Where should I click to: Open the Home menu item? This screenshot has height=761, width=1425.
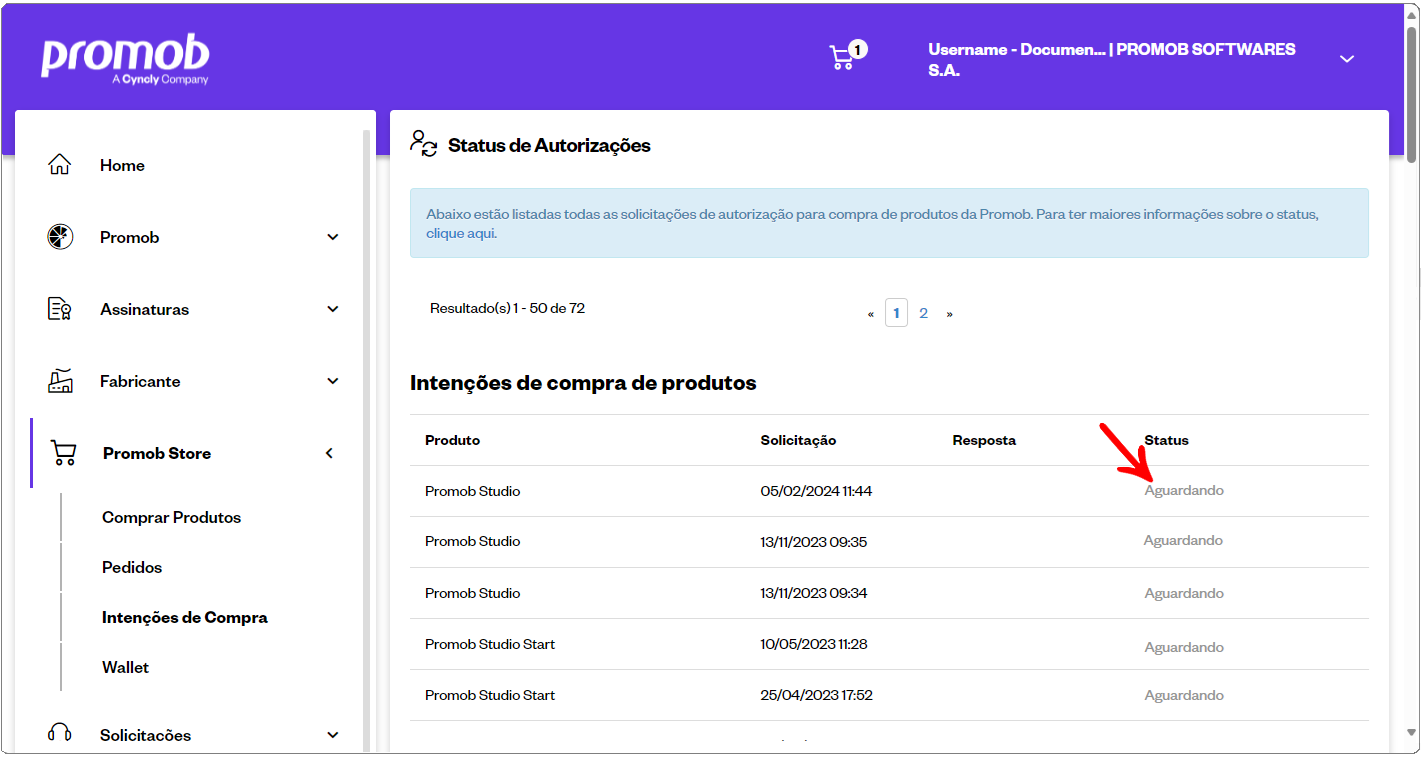122,165
